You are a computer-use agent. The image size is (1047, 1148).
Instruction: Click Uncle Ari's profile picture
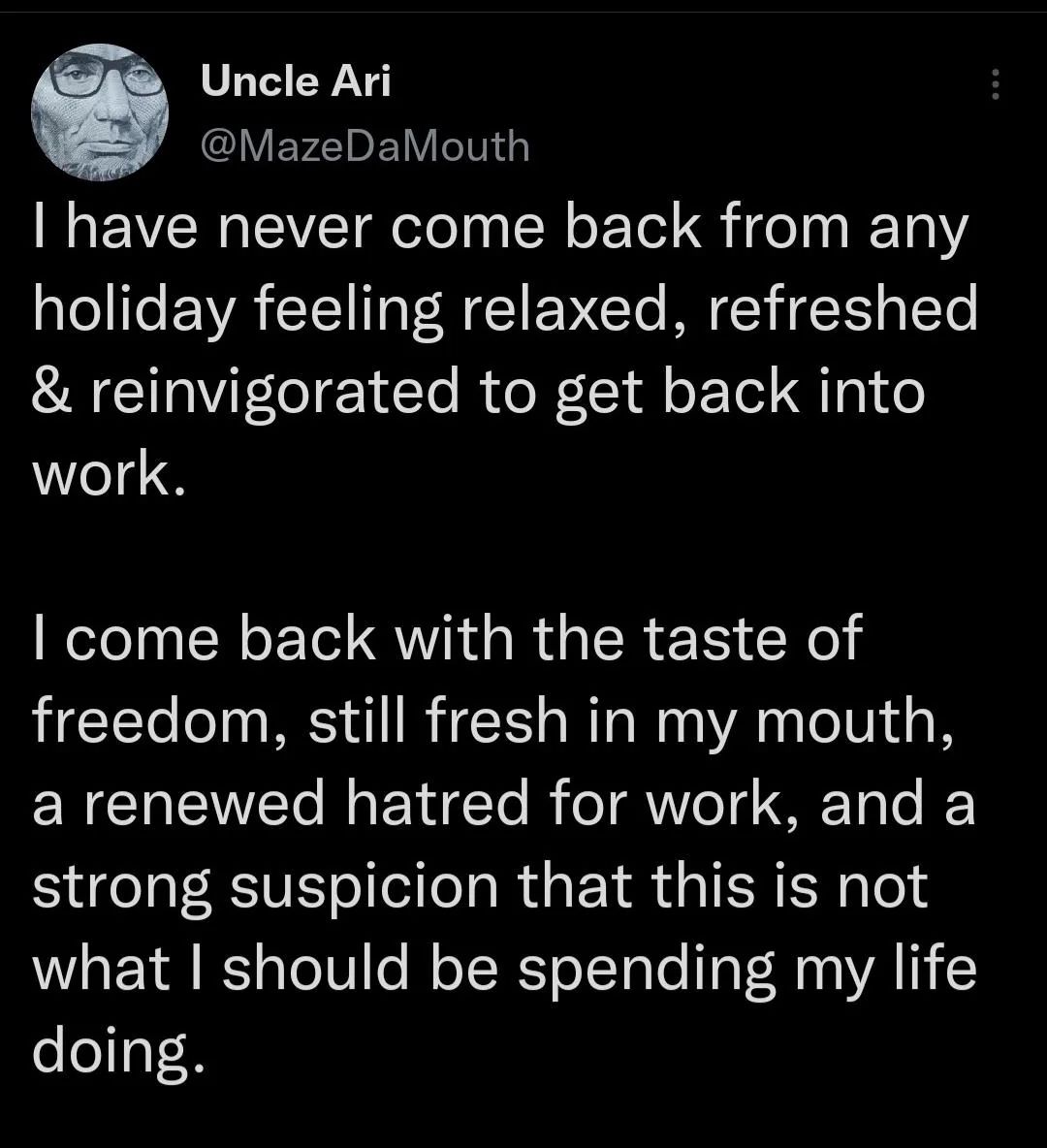(x=99, y=112)
